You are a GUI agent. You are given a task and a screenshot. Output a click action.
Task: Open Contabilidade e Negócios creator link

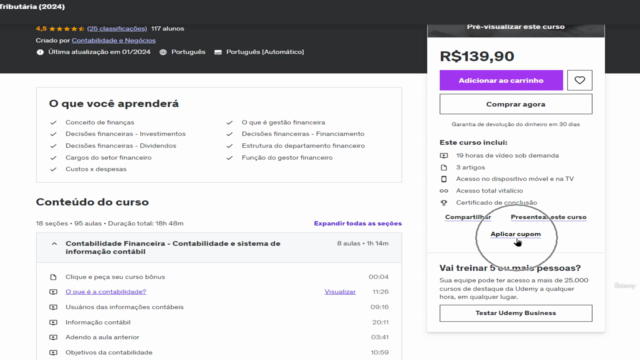[113, 40]
